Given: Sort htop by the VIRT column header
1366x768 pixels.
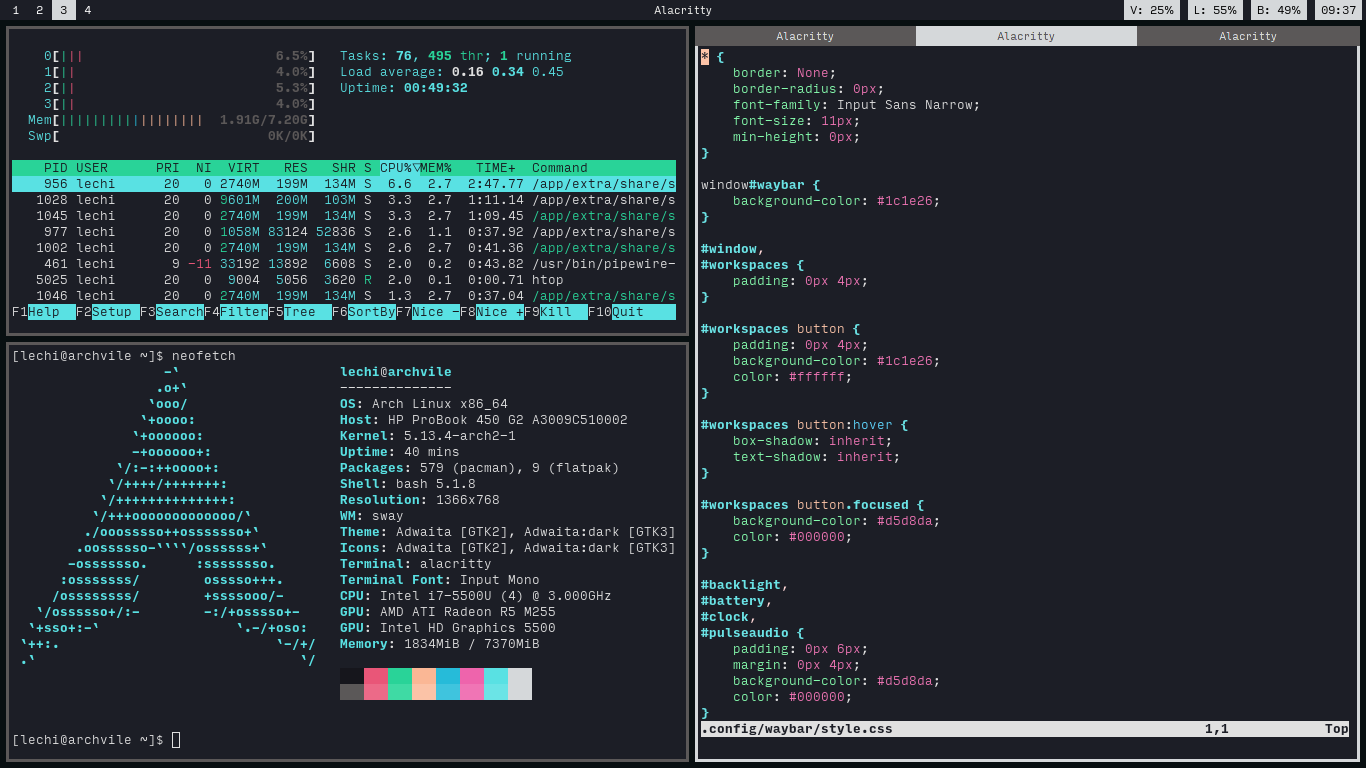Looking at the screenshot, I should tap(244, 168).
